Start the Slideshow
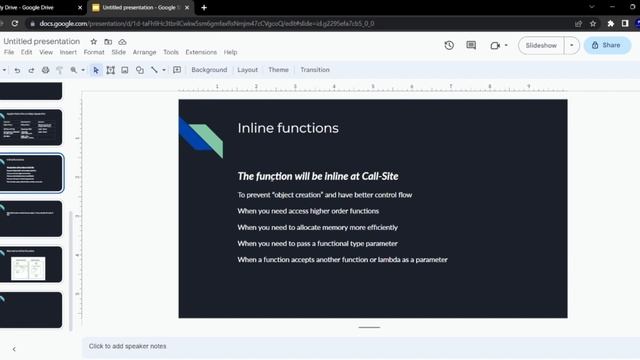Viewport: 640px width, 360px height. click(541, 45)
